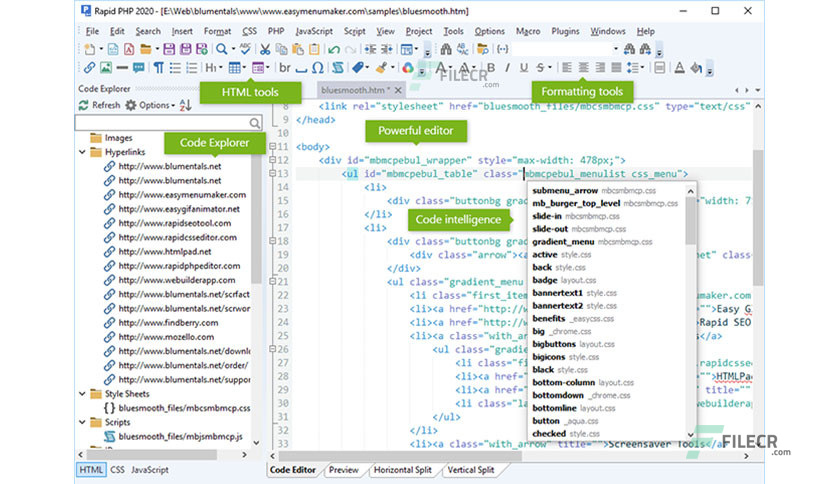
Task: Click the Paste icon
Action: point(298,50)
